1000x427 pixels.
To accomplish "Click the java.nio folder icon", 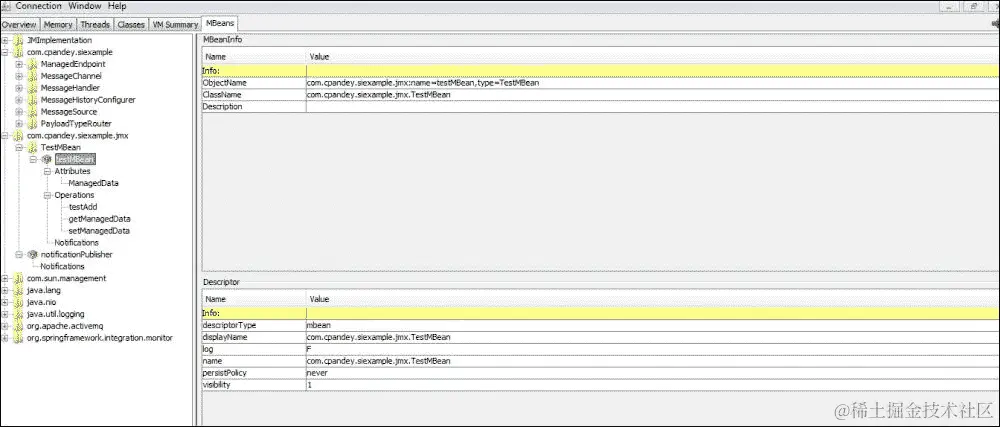I will point(18,302).
